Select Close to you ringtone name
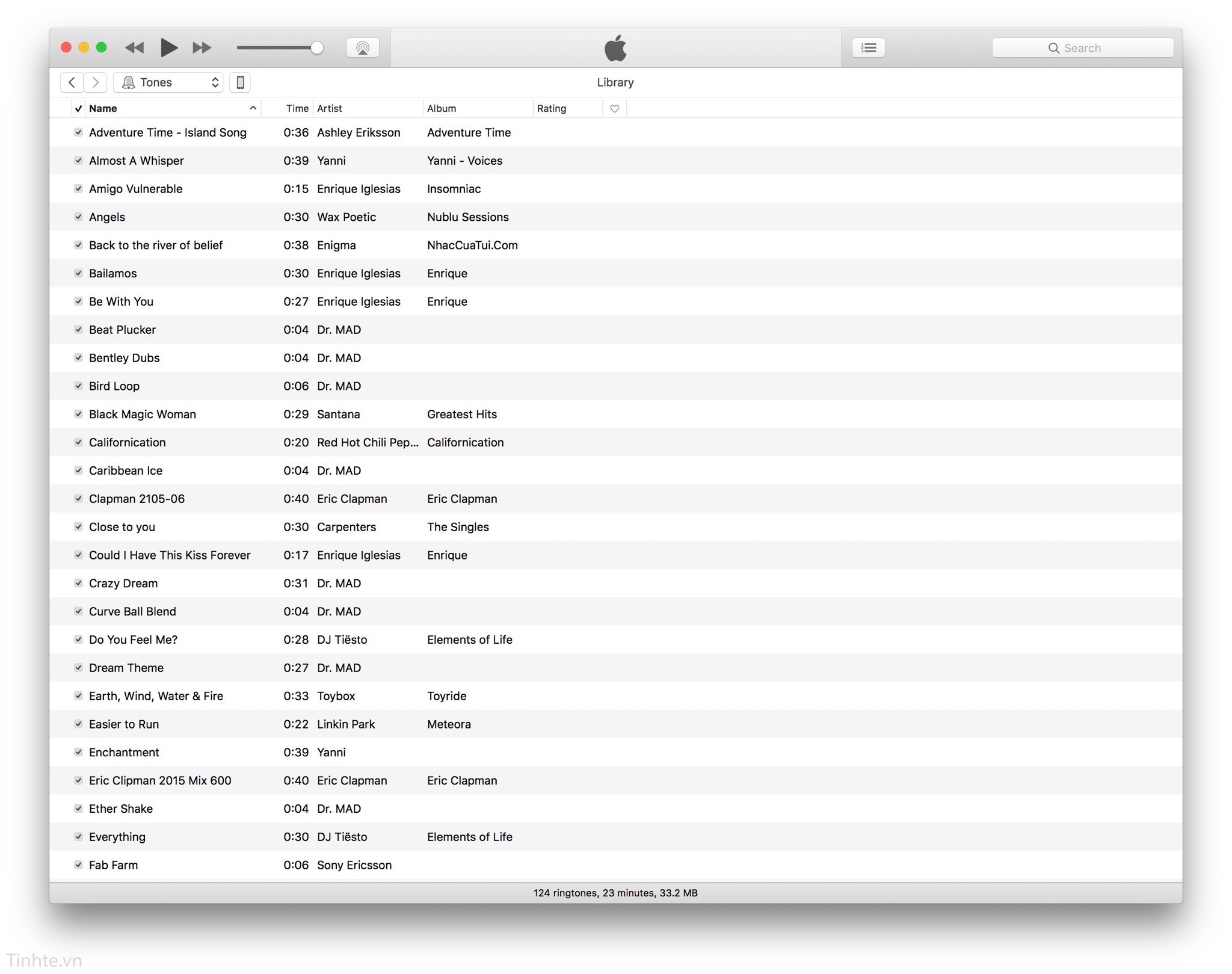This screenshot has height=974, width=1232. (122, 527)
